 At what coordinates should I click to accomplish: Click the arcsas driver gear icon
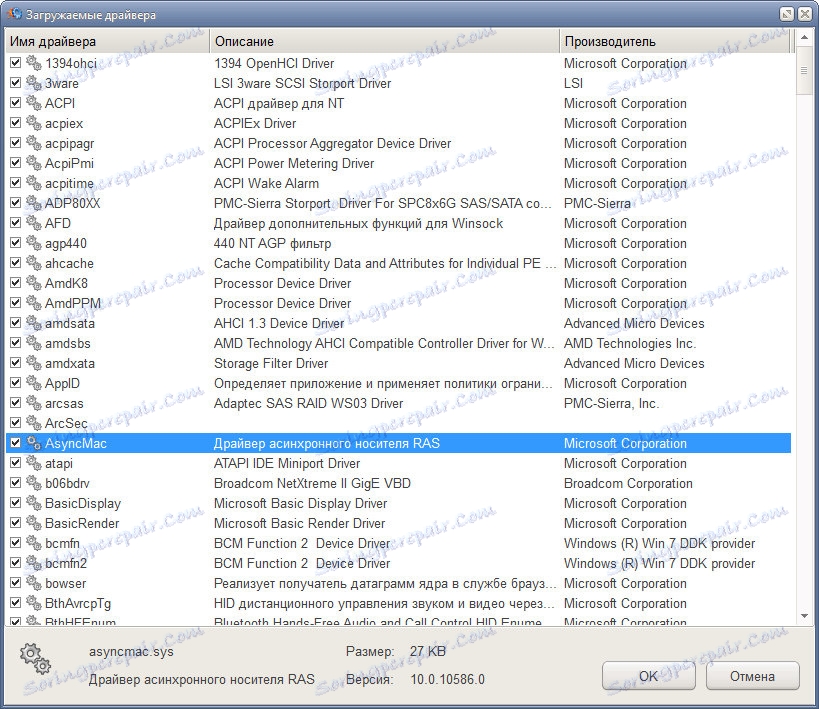point(34,403)
